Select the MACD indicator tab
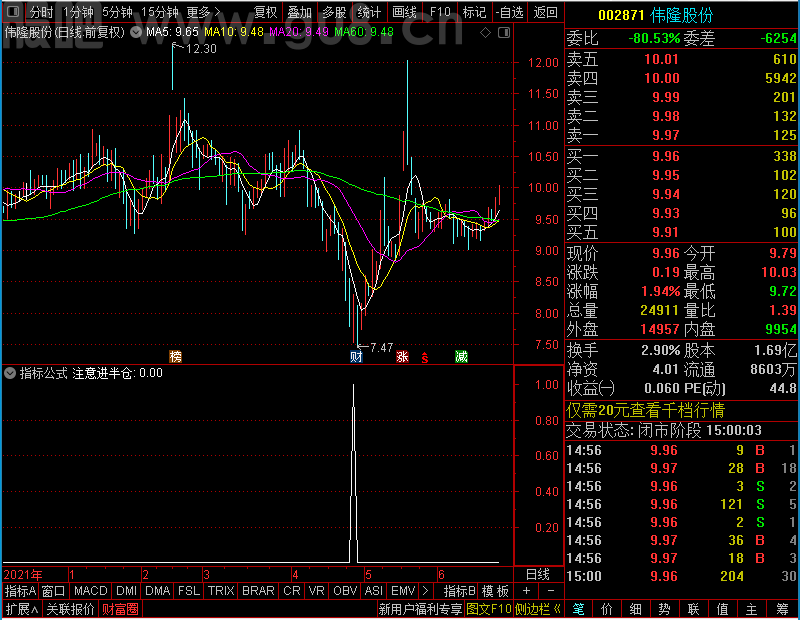Viewport: 800px width, 620px height. point(90,591)
